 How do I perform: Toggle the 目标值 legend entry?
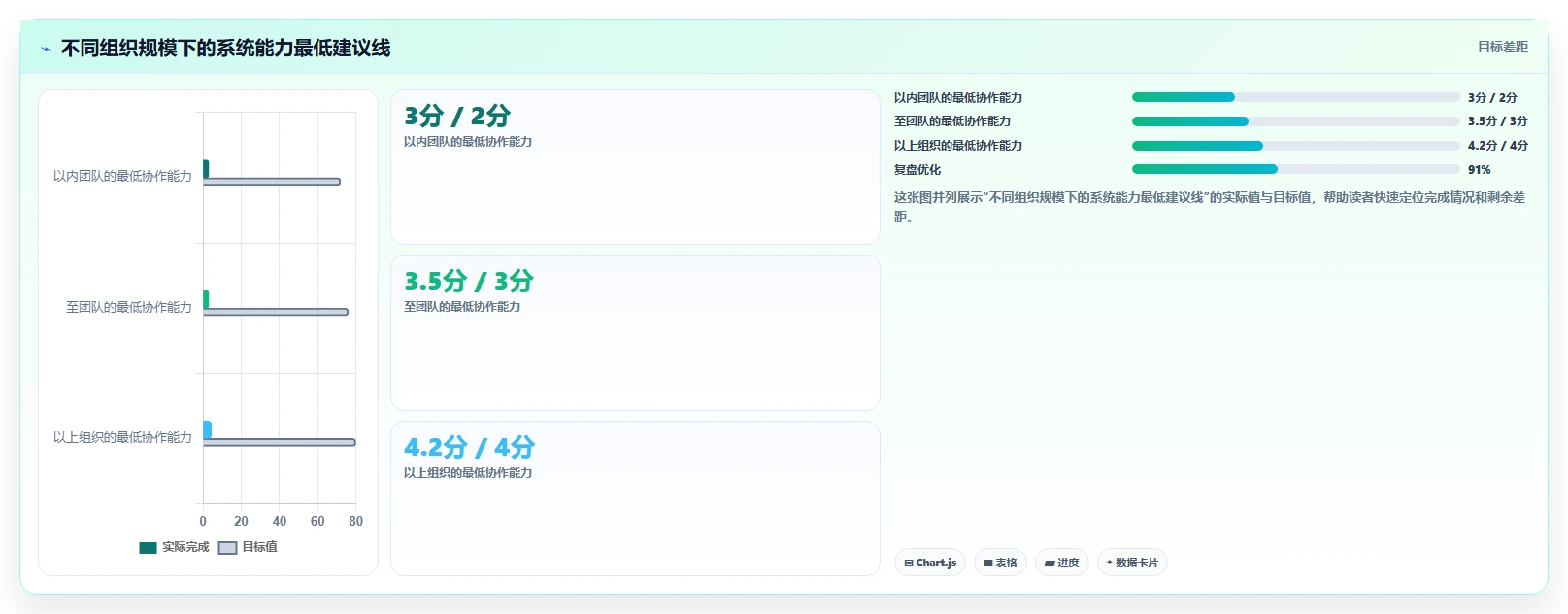[248, 547]
